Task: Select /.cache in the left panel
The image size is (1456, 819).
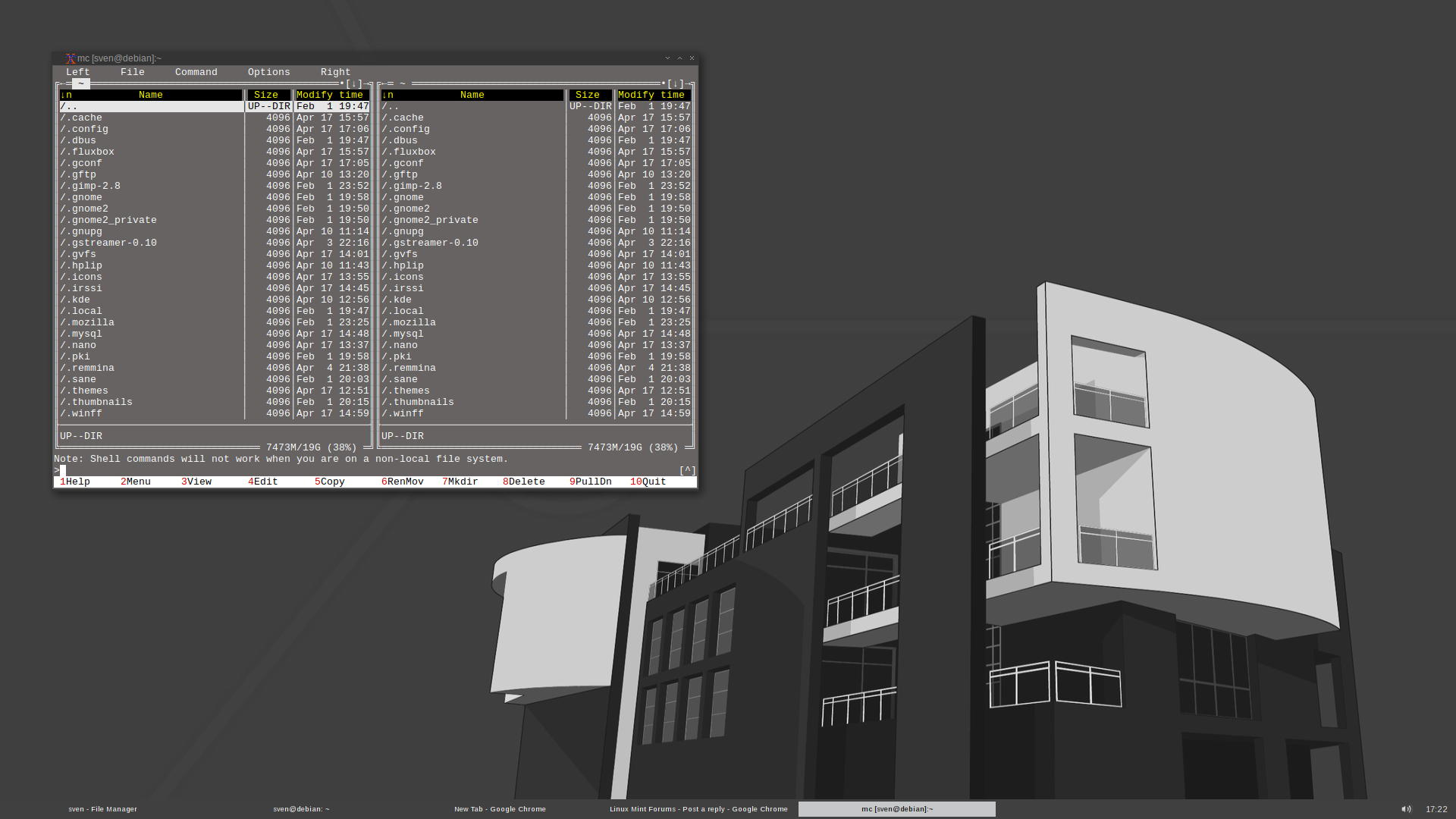Action: tap(215, 118)
